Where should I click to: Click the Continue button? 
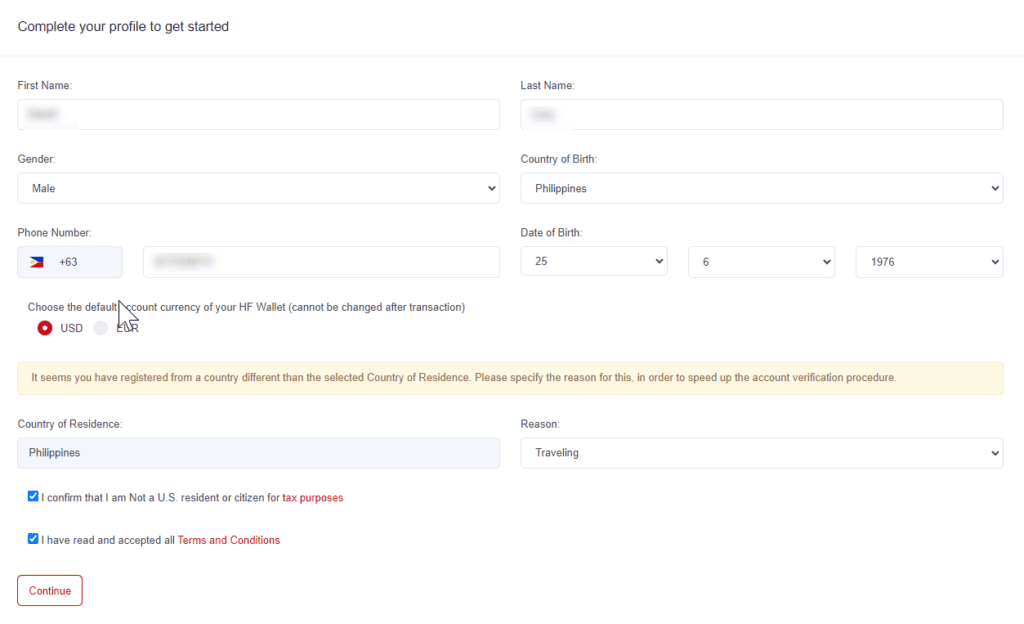pos(50,590)
